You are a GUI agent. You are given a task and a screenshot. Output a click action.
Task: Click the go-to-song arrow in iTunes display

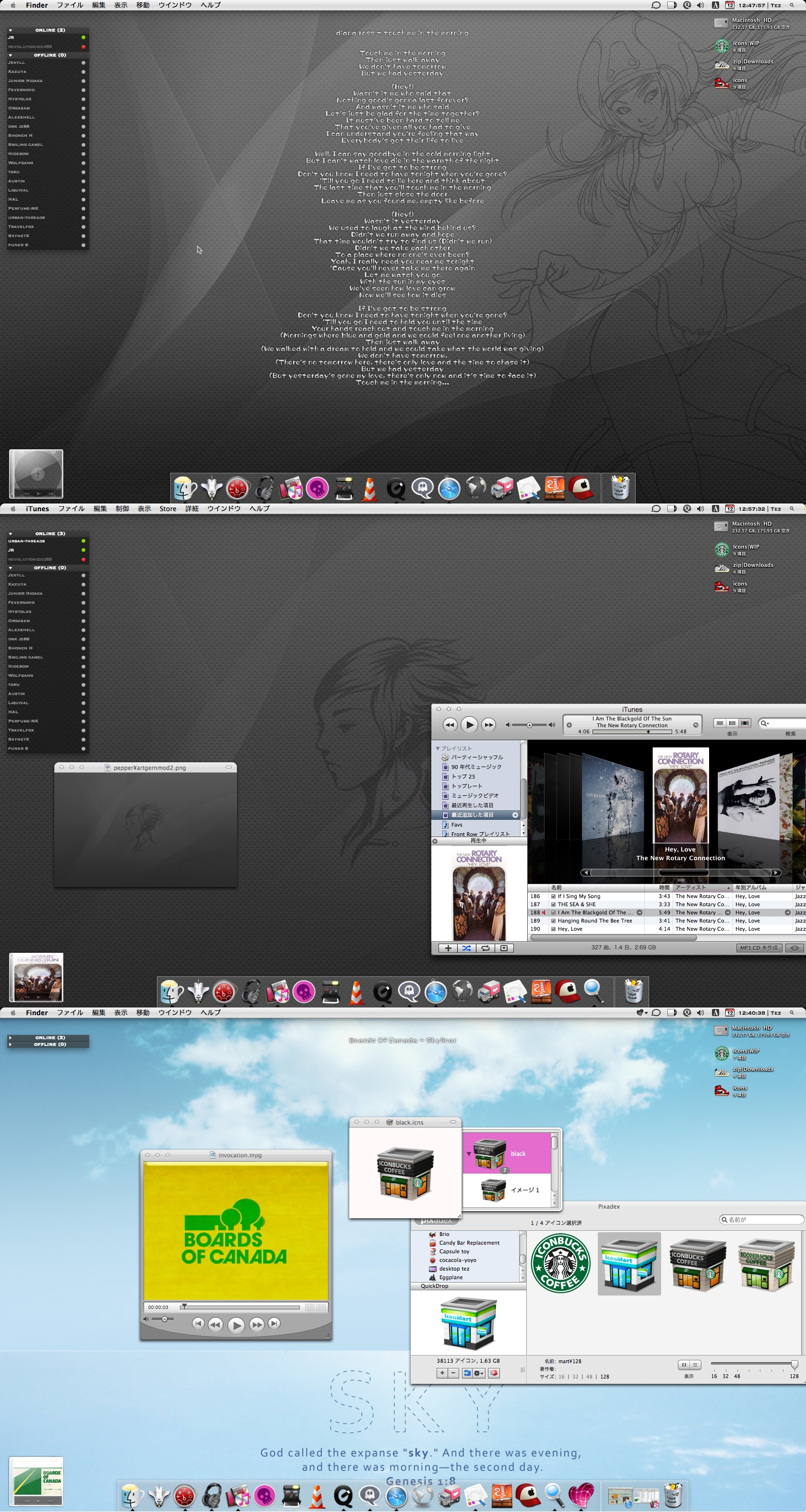(696, 725)
